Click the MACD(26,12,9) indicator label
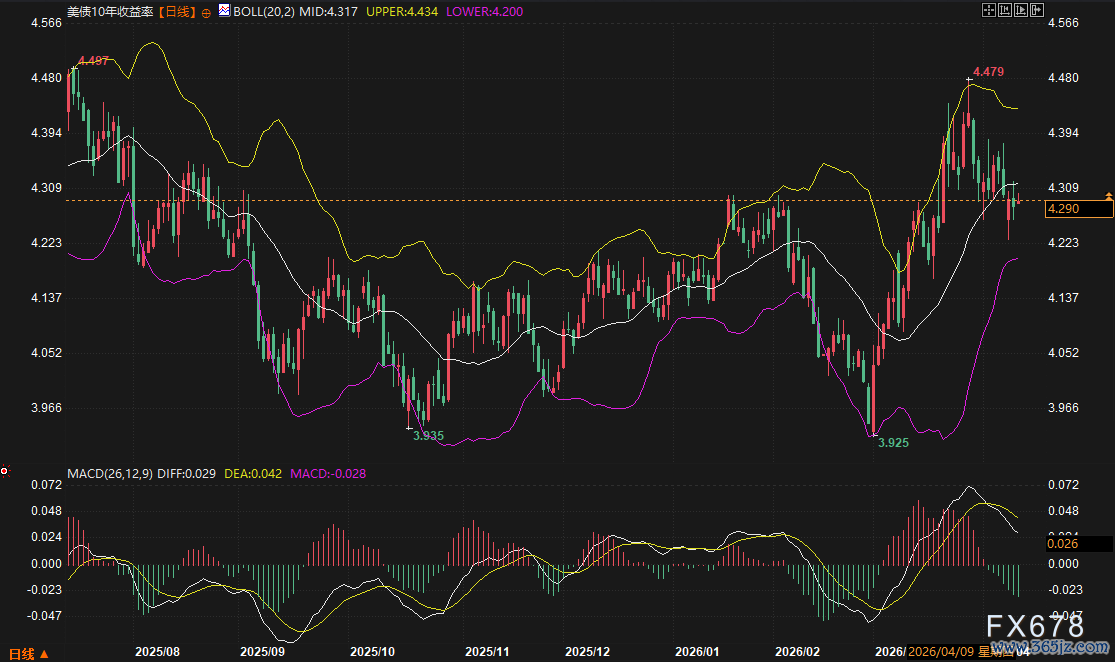1115x662 pixels. pyautogui.click(x=110, y=474)
